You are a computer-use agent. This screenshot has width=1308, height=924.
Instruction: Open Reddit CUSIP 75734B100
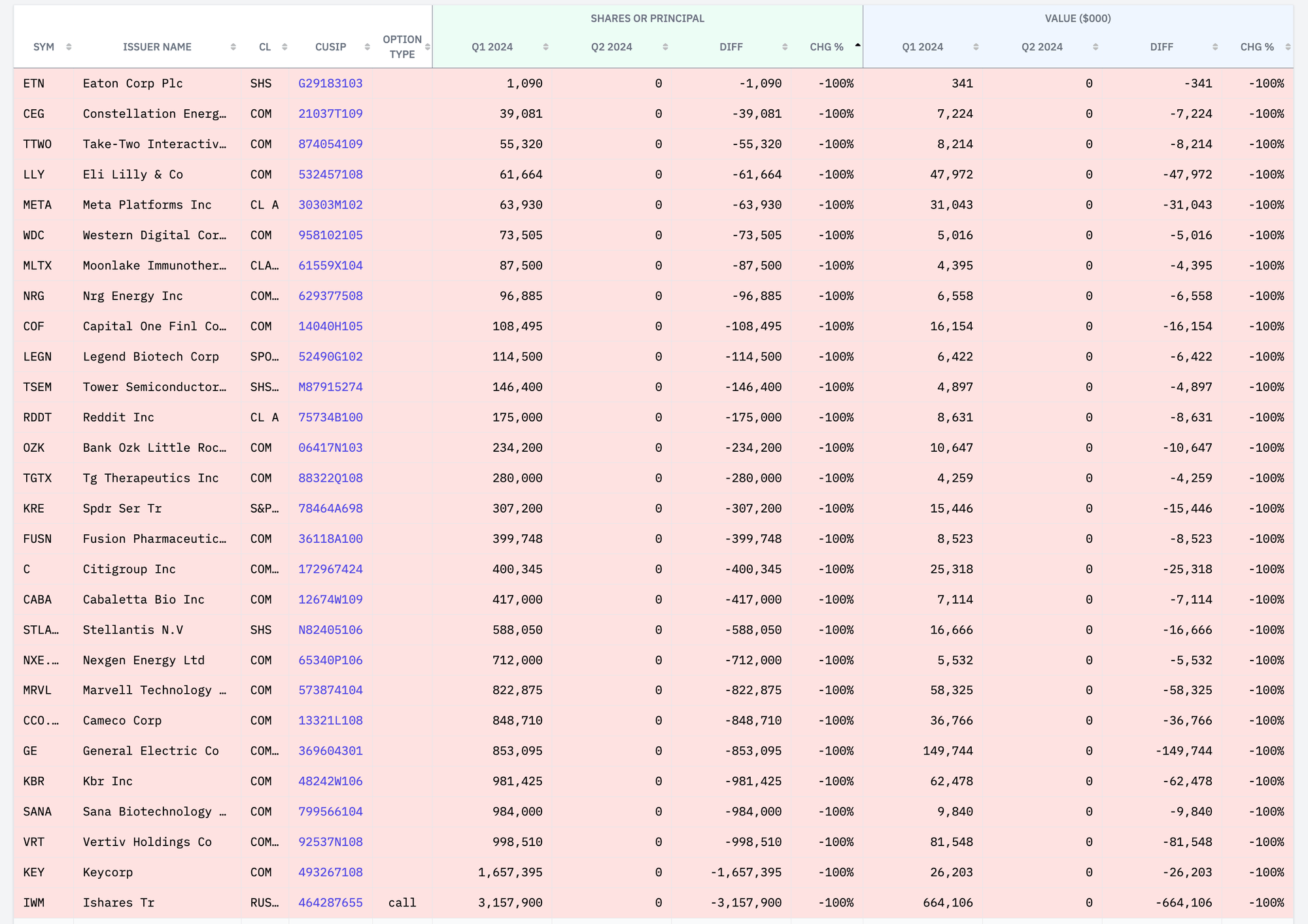pyautogui.click(x=330, y=417)
